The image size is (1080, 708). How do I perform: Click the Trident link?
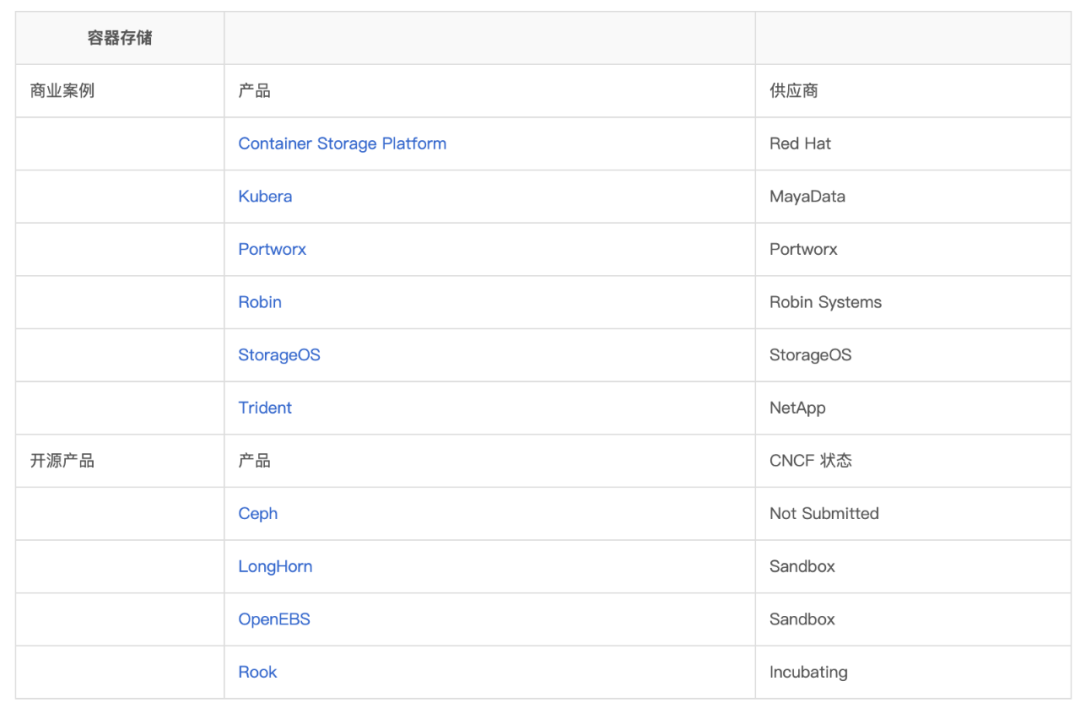pyautogui.click(x=265, y=408)
